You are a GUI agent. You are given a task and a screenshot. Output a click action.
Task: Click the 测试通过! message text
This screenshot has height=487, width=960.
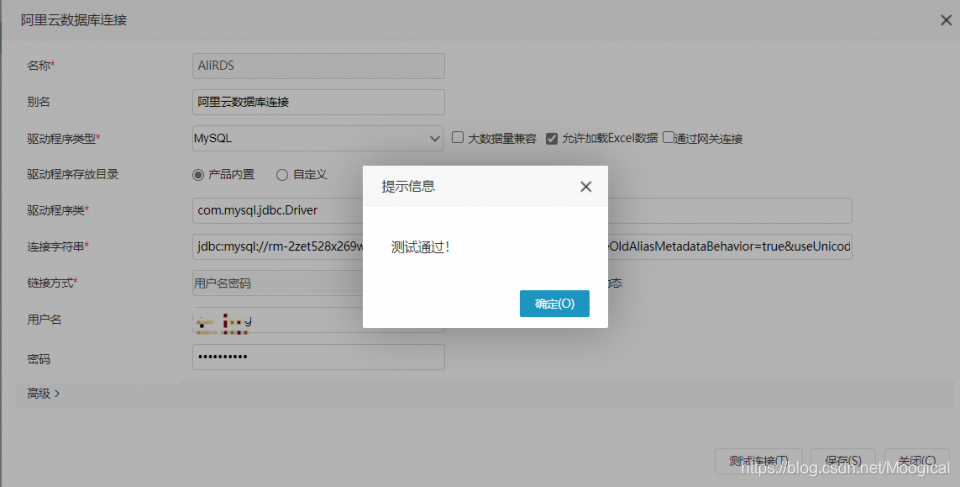pos(421,247)
